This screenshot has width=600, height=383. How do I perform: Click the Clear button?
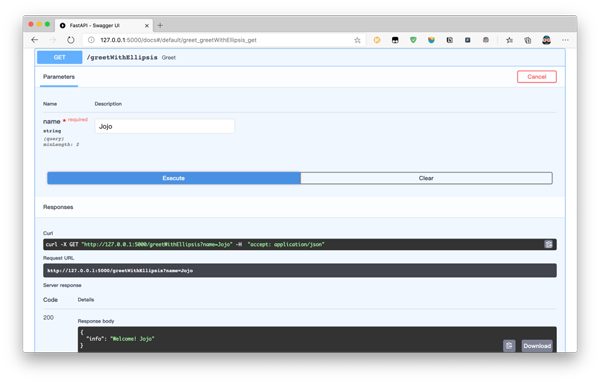point(426,178)
